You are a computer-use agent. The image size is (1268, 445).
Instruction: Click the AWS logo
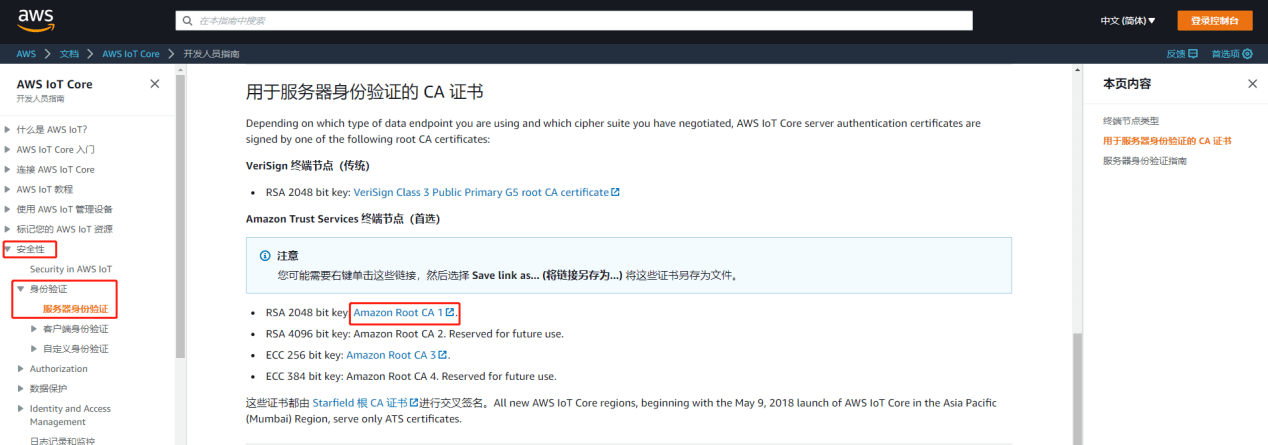click(36, 20)
